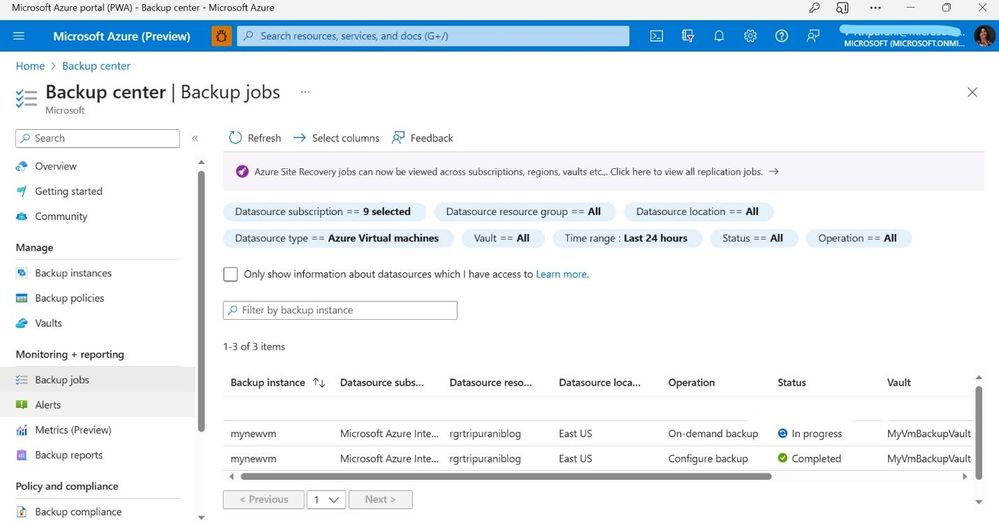Click the Metrics (Preview) chart icon

(x=22, y=430)
